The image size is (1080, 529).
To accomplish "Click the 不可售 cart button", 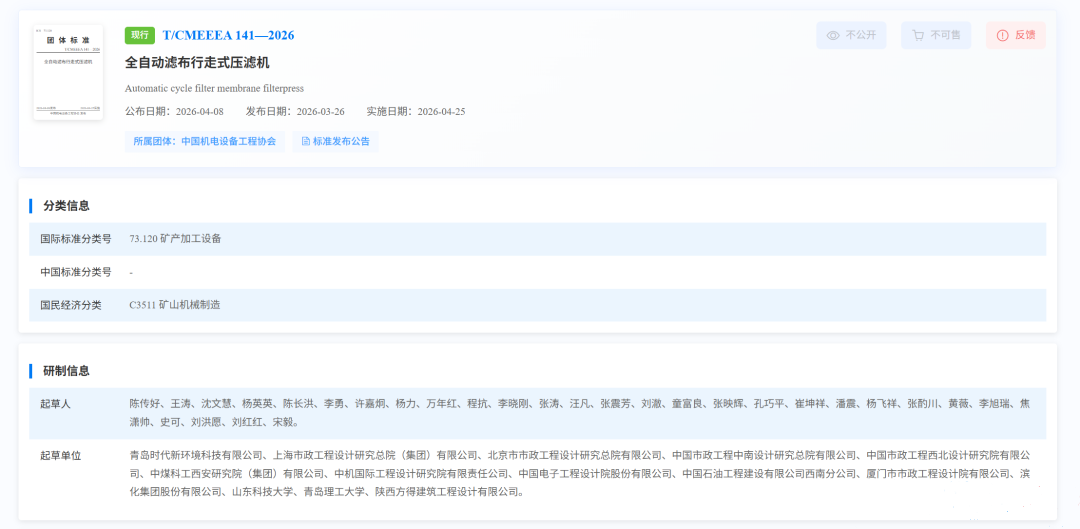I will click(x=936, y=35).
